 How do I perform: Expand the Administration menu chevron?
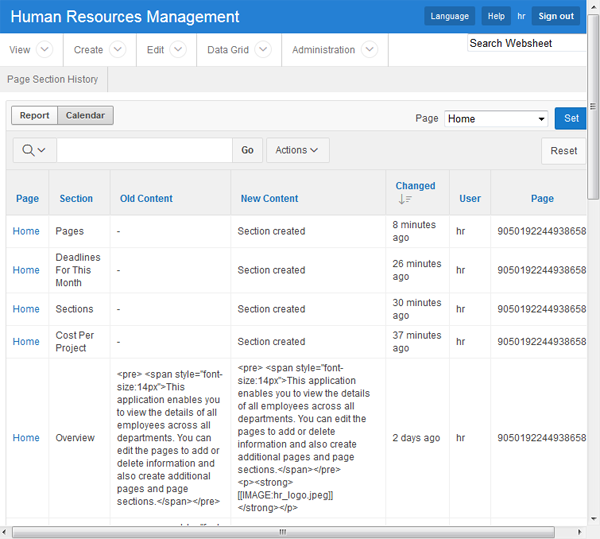(369, 49)
